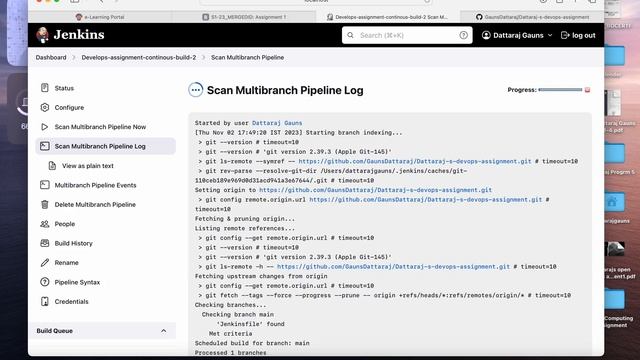This screenshot has width=640, height=360.
Task: Click the Scan Multibranch Pipeline breadcrumb
Action: pyautogui.click(x=247, y=58)
